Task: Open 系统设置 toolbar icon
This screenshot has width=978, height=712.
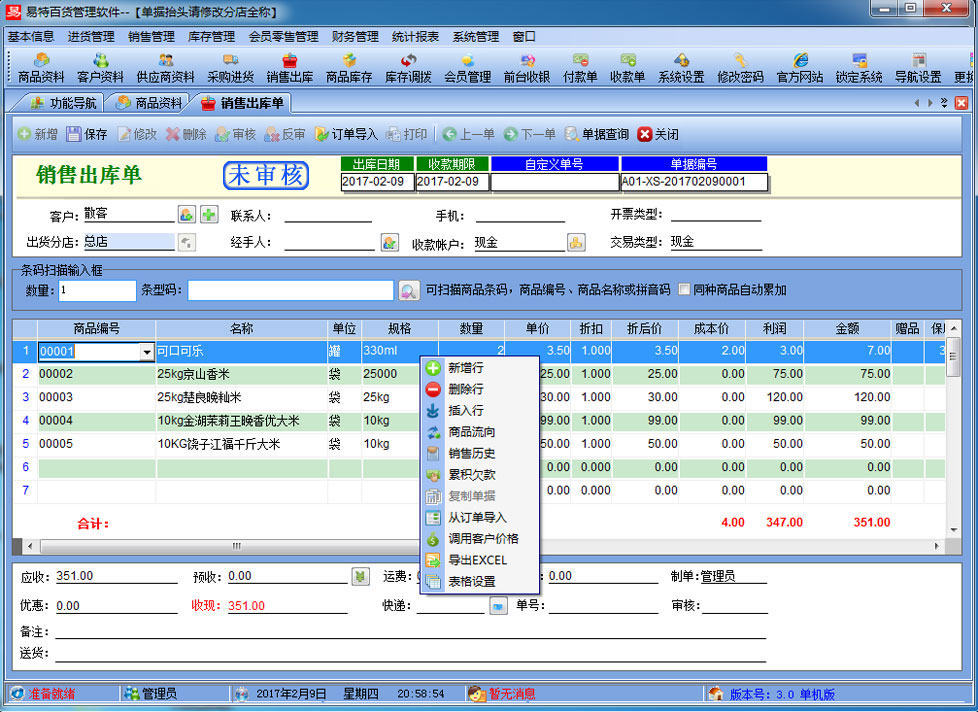Action: click(681, 68)
